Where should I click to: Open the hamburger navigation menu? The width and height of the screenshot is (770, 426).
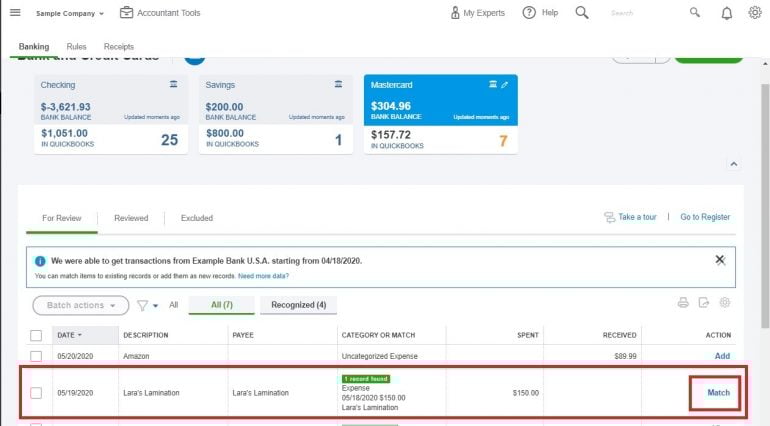(15, 13)
